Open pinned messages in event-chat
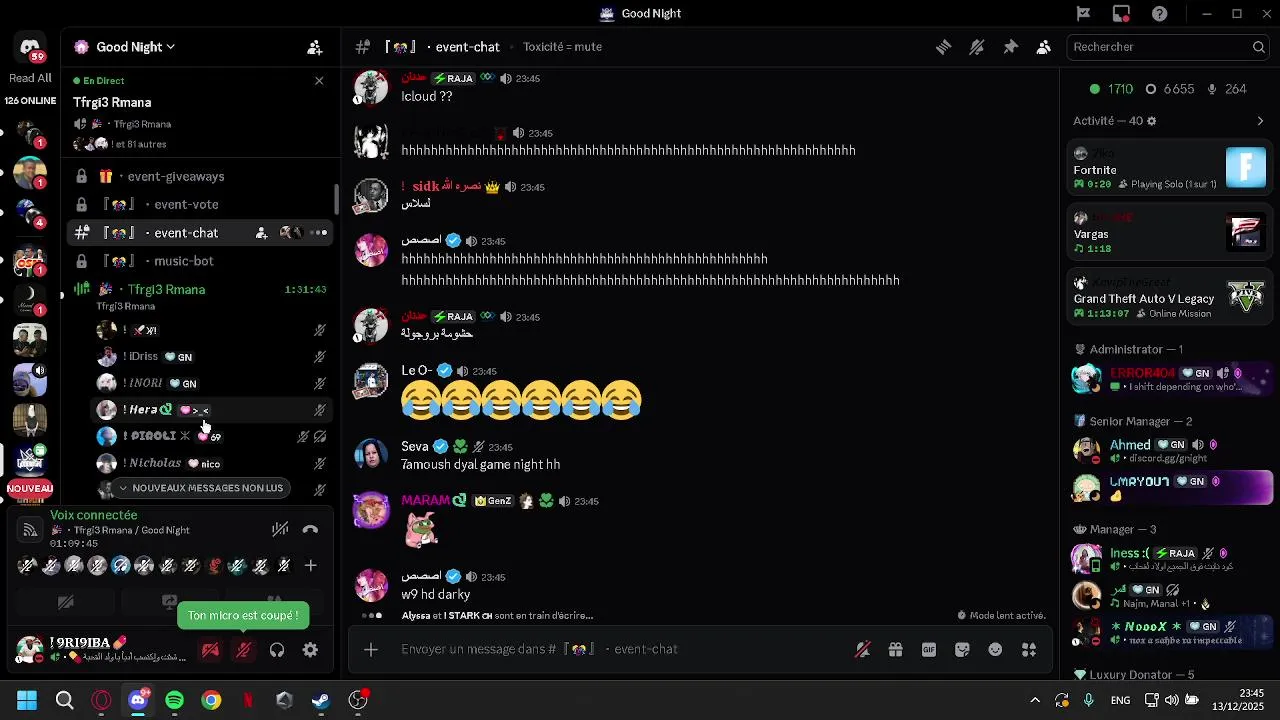Viewport: 1280px width, 720px height. (1010, 47)
